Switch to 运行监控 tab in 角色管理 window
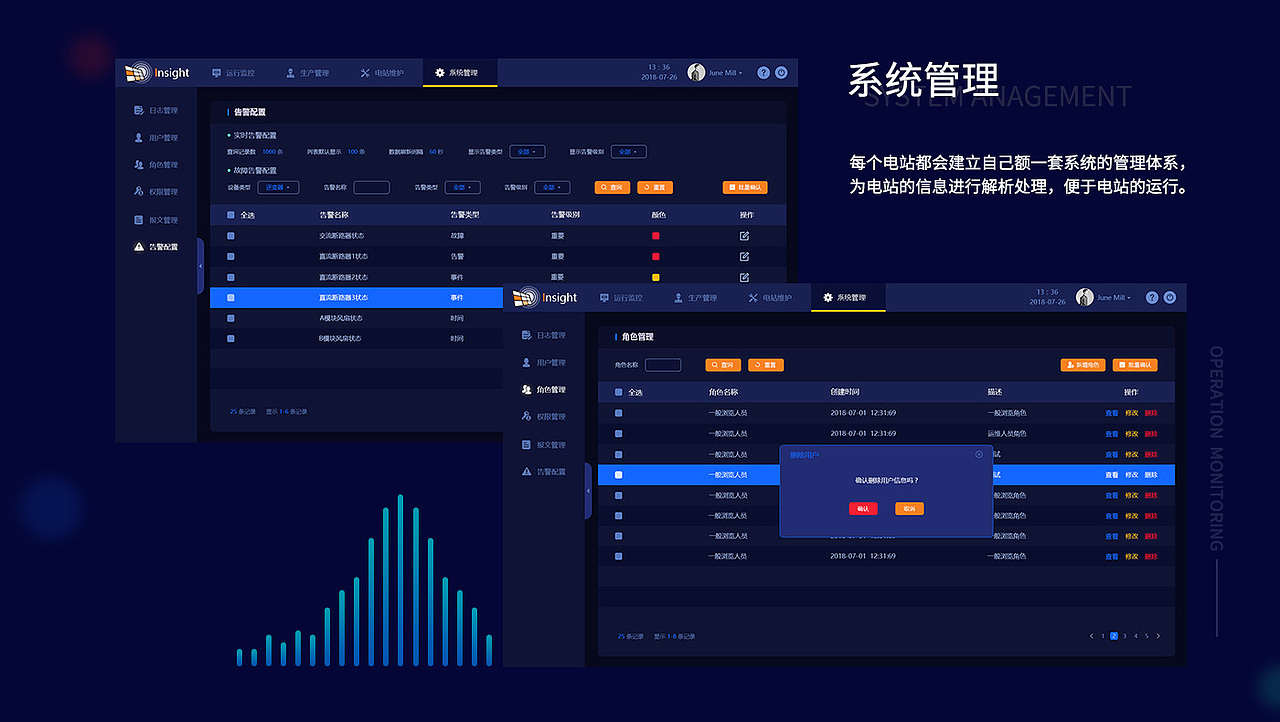1280x722 pixels. 621,298
